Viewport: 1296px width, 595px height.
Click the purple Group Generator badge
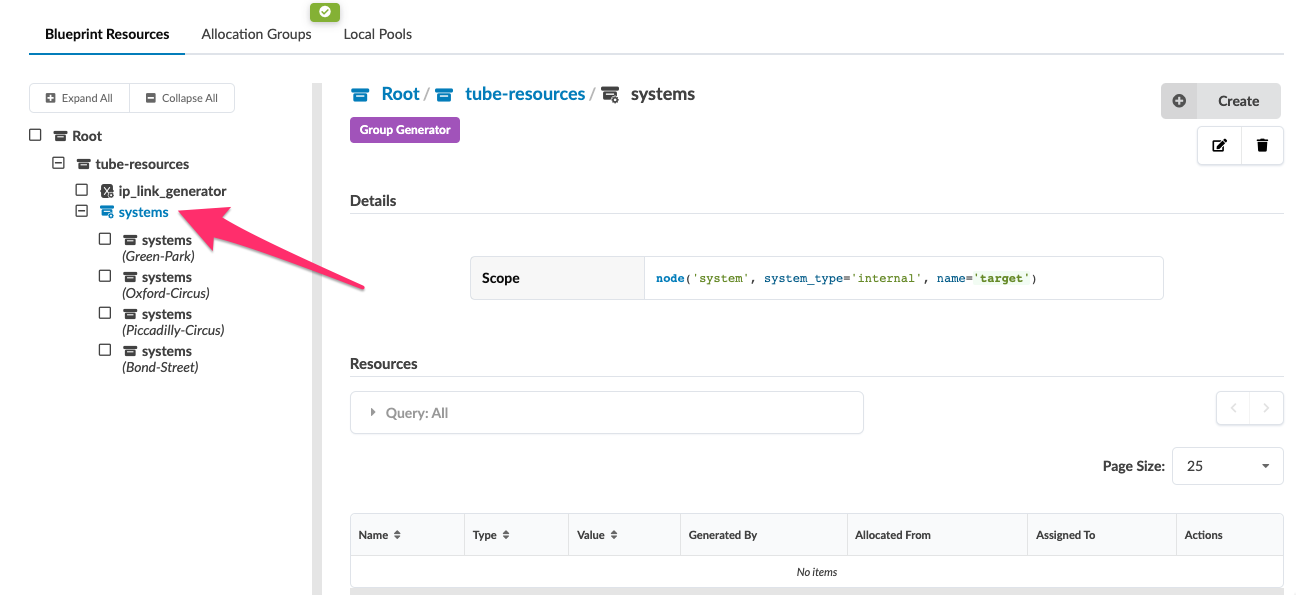click(x=404, y=130)
